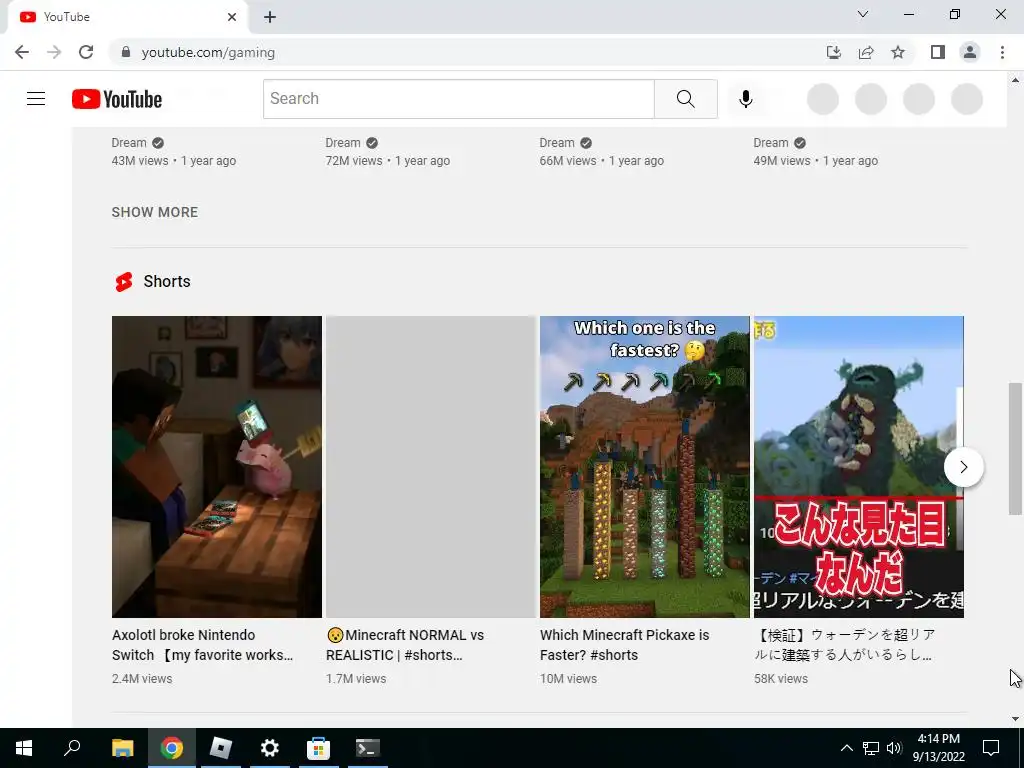Click Dream channel name above 66M views
This screenshot has width=1024, height=768.
[557, 143]
